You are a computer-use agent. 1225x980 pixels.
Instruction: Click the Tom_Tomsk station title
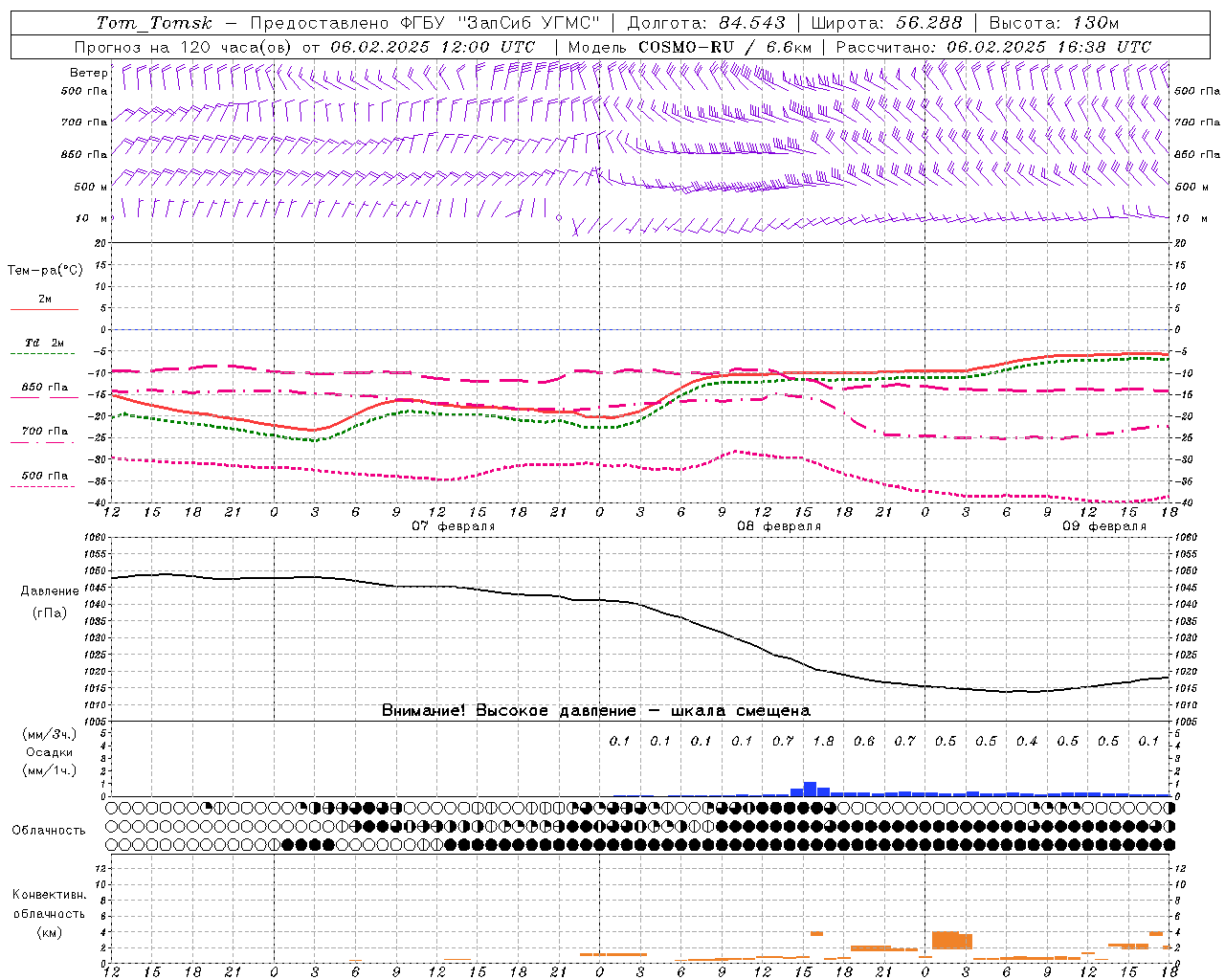pyautogui.click(x=154, y=23)
